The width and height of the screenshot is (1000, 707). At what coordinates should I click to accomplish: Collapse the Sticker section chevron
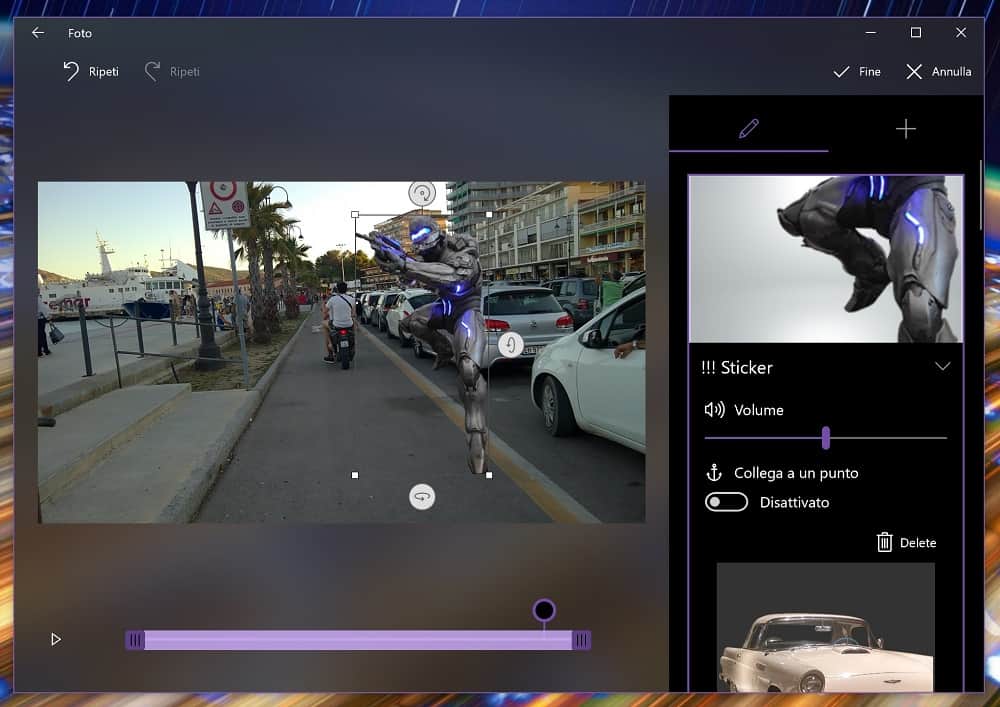(942, 367)
